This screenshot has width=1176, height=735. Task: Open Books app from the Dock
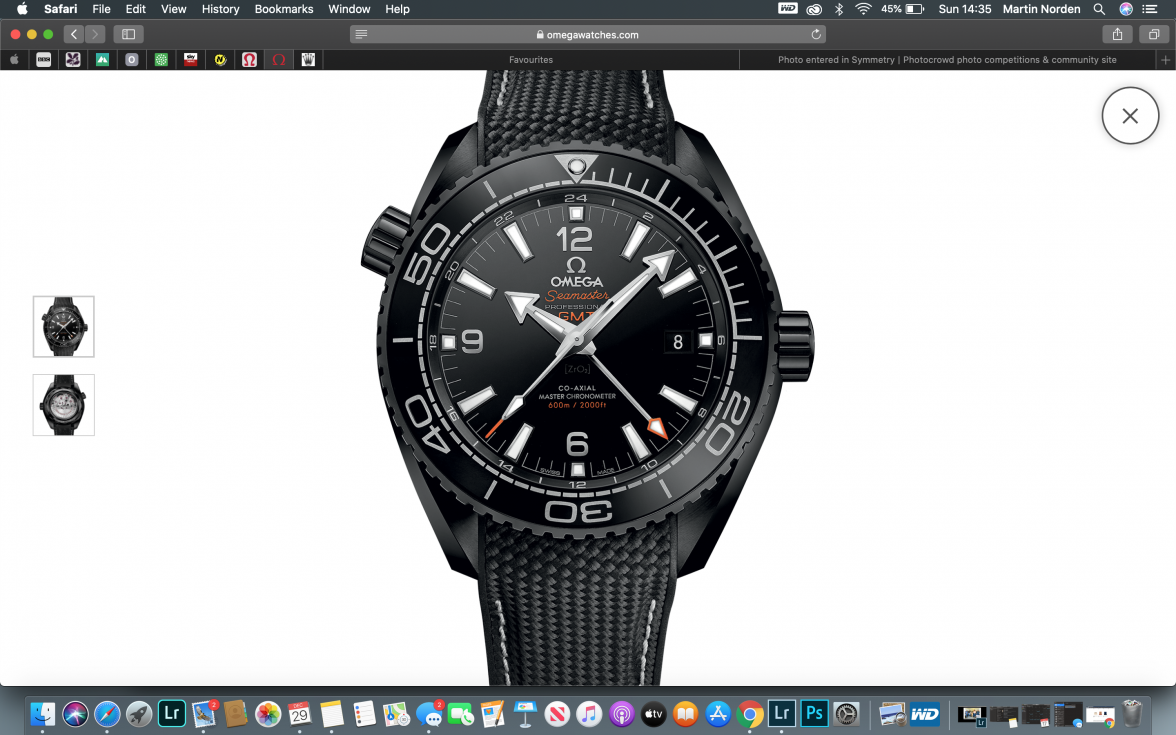pos(686,713)
